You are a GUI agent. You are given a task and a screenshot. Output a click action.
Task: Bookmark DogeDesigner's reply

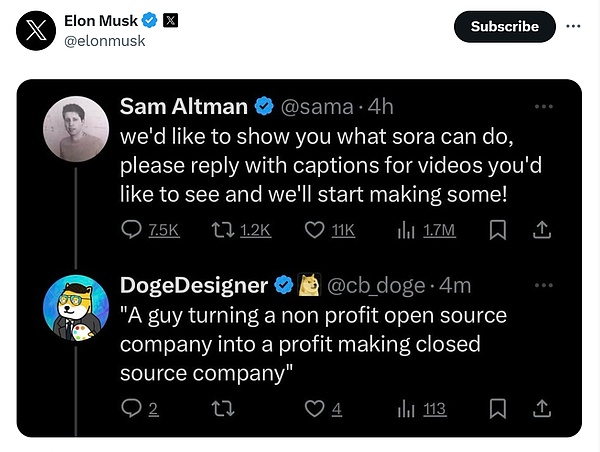pos(497,408)
